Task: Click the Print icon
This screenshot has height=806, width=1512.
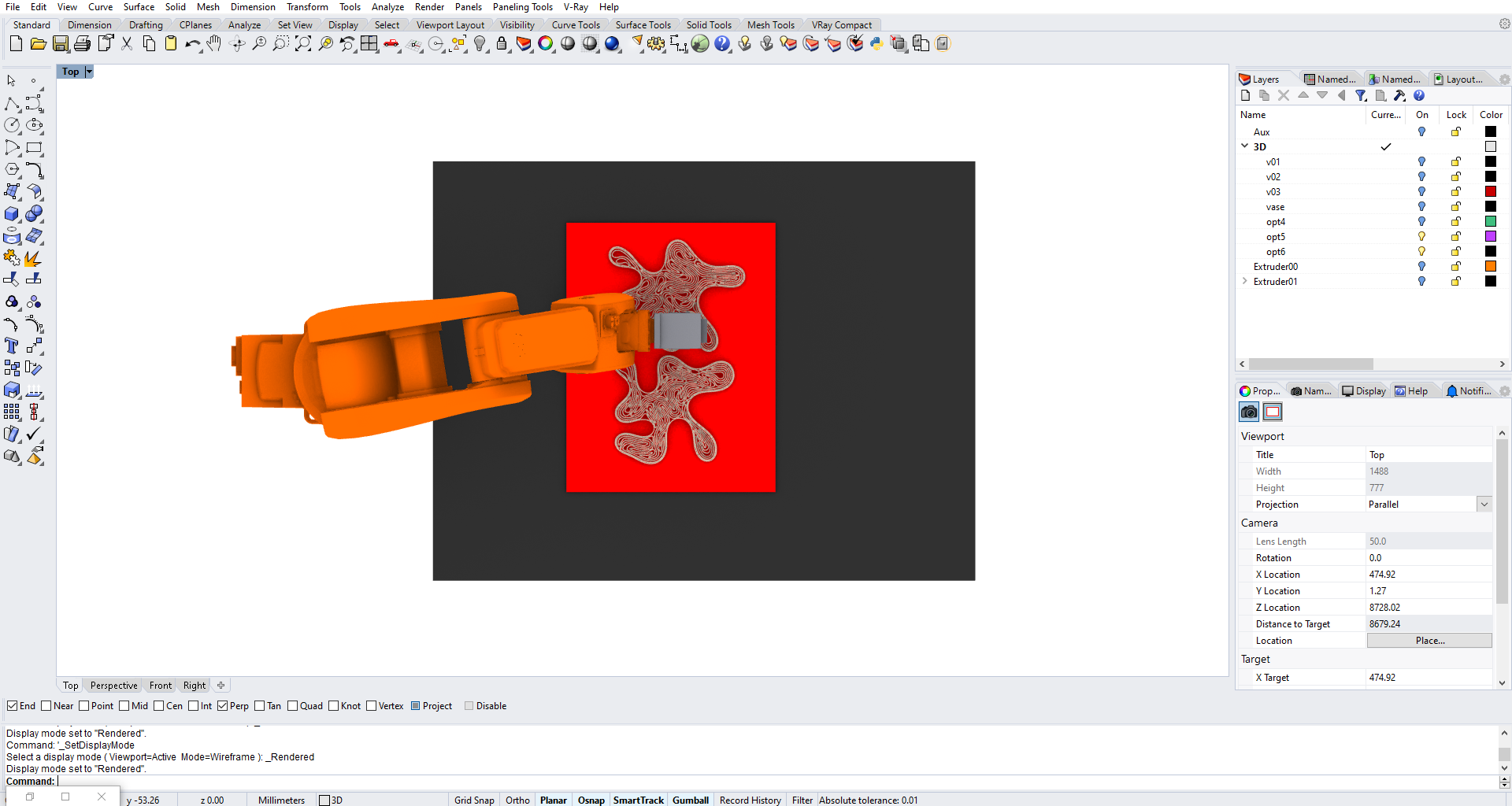Action: pyautogui.click(x=82, y=44)
